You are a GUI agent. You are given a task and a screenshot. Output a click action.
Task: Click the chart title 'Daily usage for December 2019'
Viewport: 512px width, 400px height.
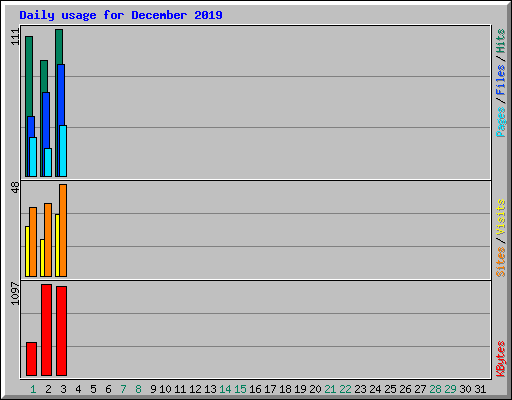click(121, 15)
